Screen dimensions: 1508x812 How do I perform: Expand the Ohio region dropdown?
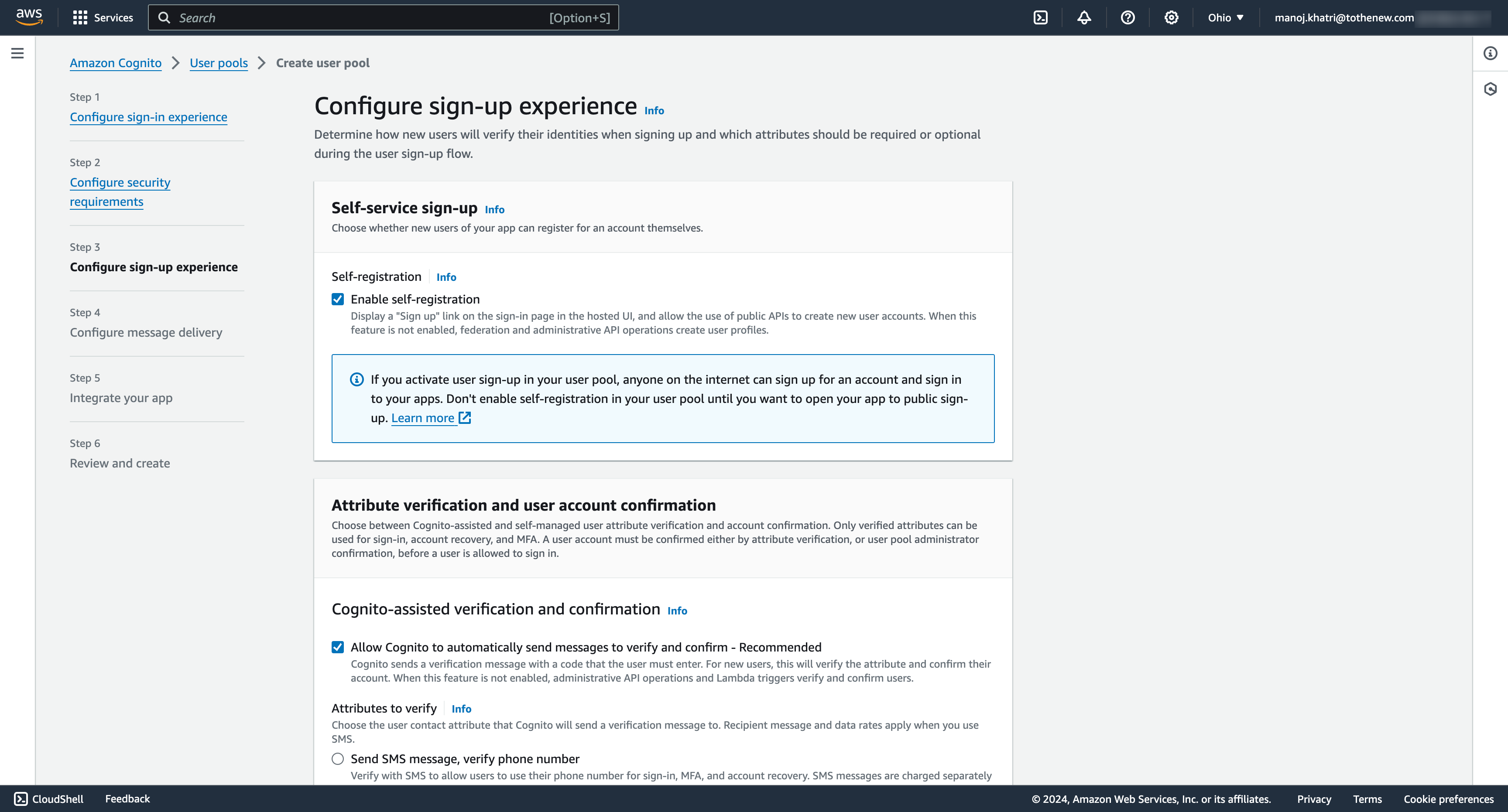tap(1224, 17)
